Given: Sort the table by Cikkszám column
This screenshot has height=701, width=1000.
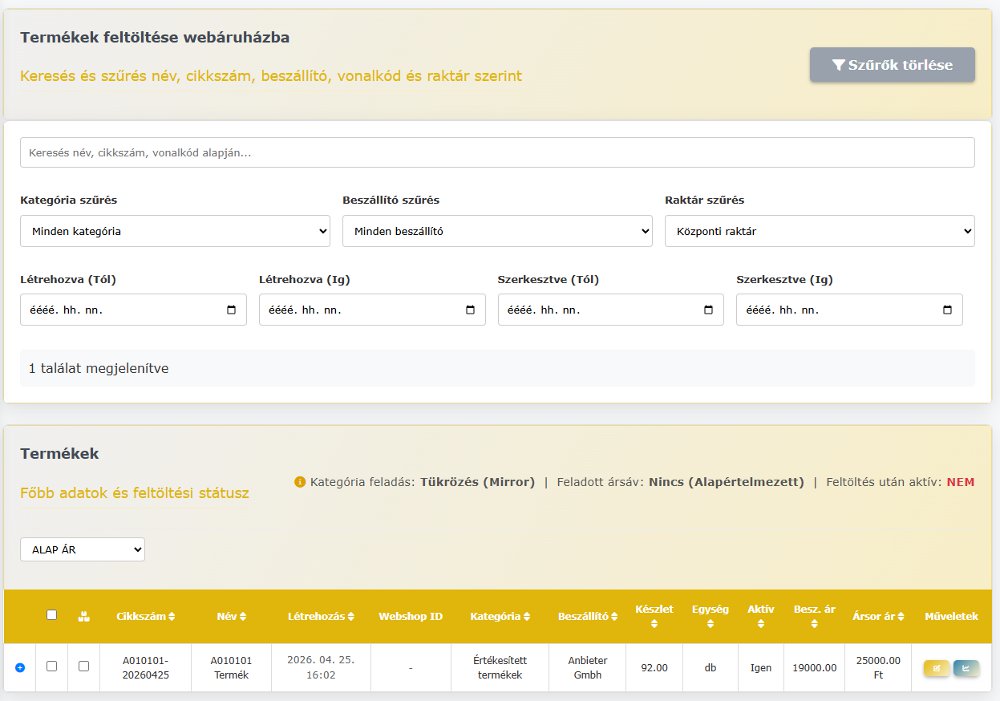Looking at the screenshot, I should [x=146, y=617].
